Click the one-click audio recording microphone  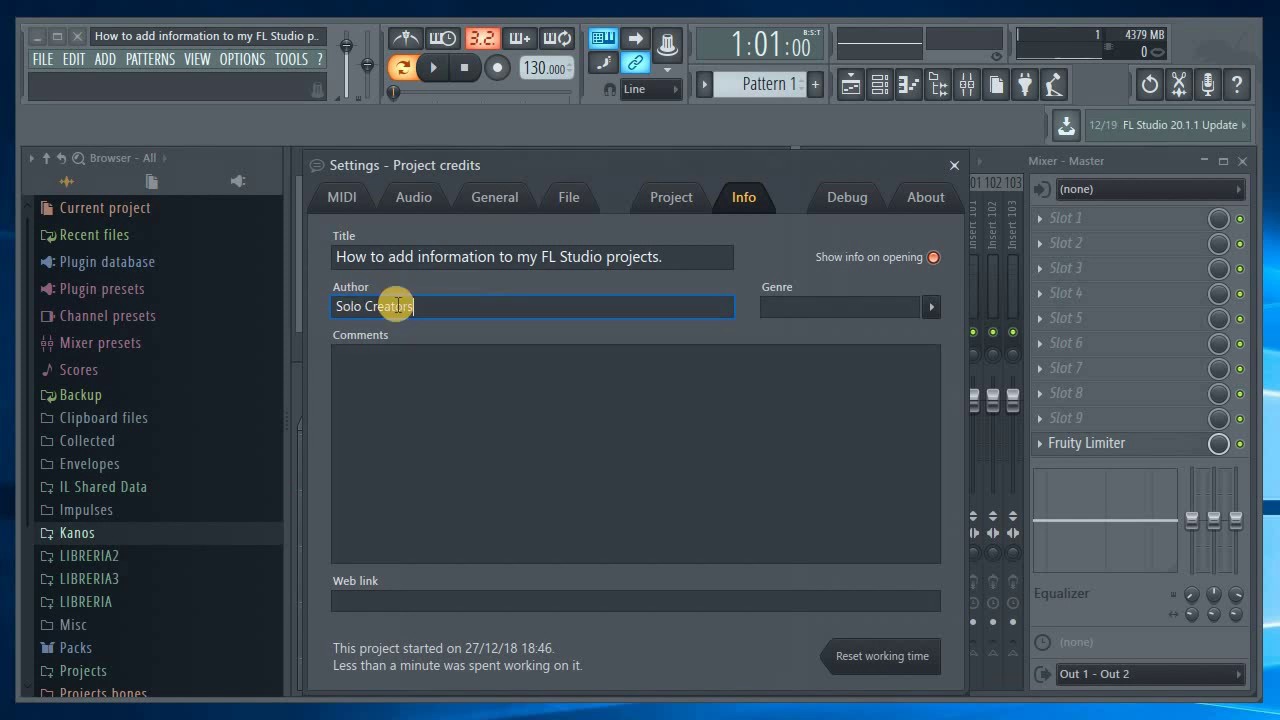[1208, 85]
